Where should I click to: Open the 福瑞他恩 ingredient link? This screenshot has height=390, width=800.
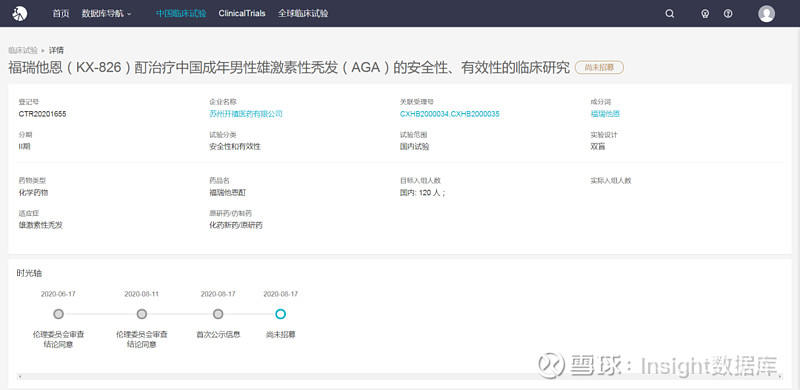[605, 114]
